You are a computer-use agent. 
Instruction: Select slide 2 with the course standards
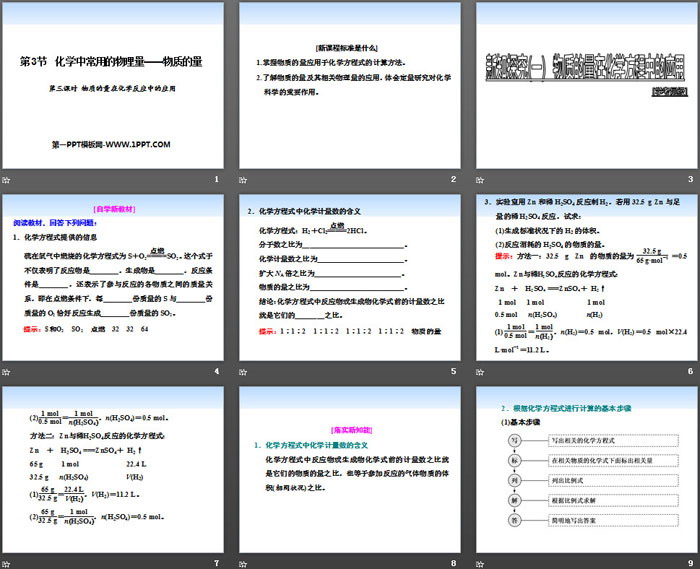[x=349, y=86]
